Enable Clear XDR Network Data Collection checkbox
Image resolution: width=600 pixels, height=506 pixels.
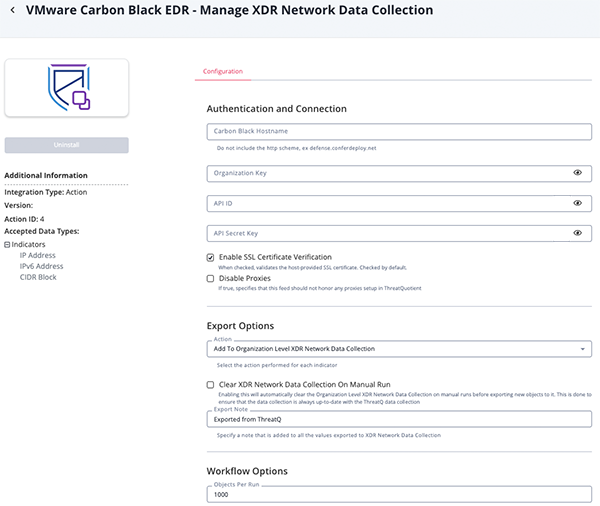click(x=210, y=385)
